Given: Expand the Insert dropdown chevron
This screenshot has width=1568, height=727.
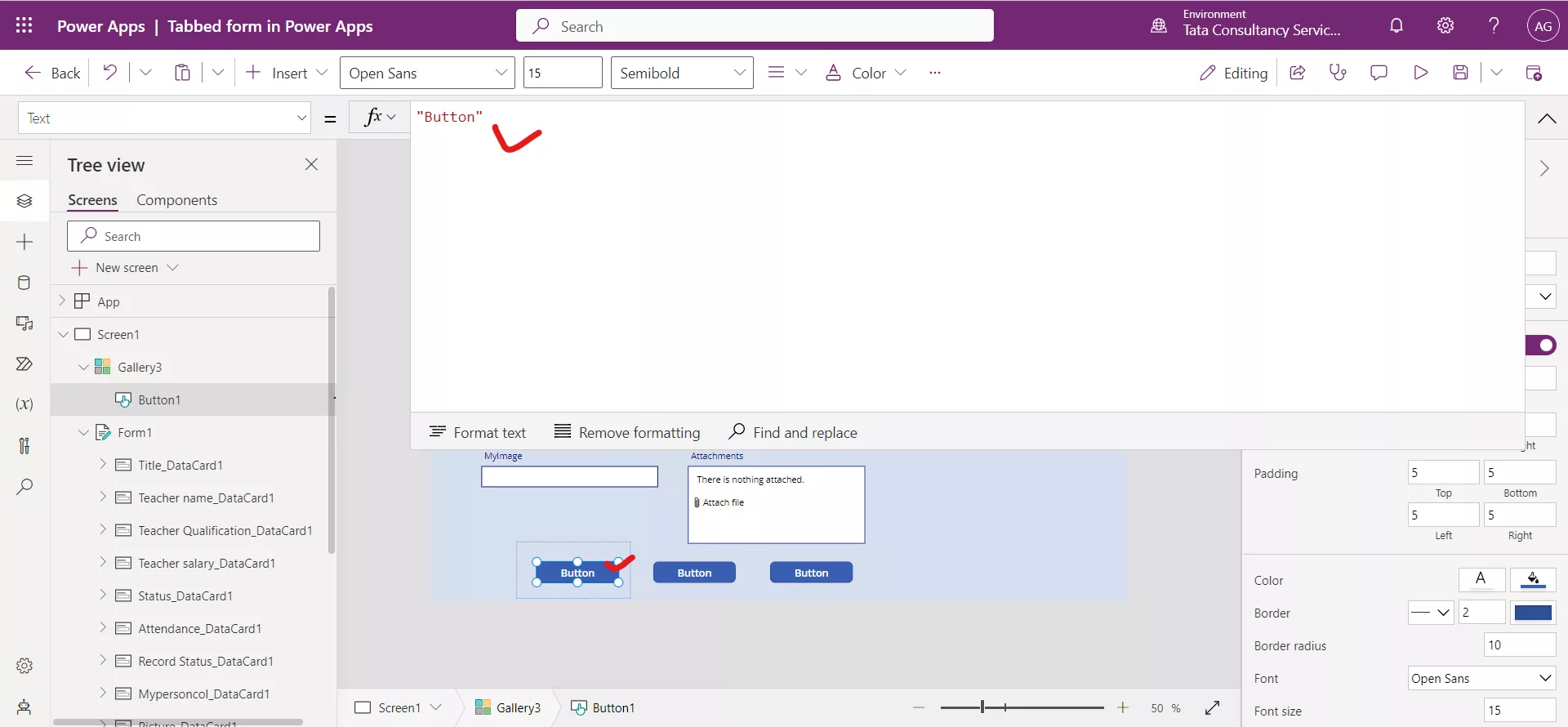Looking at the screenshot, I should 322,73.
